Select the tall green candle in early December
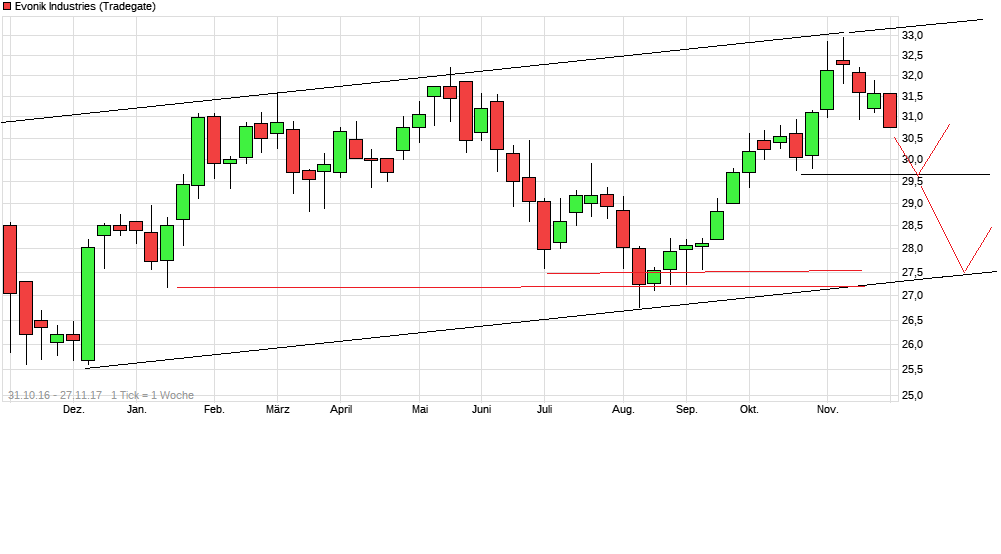Viewport: 1001px width, 554px height. [x=88, y=303]
